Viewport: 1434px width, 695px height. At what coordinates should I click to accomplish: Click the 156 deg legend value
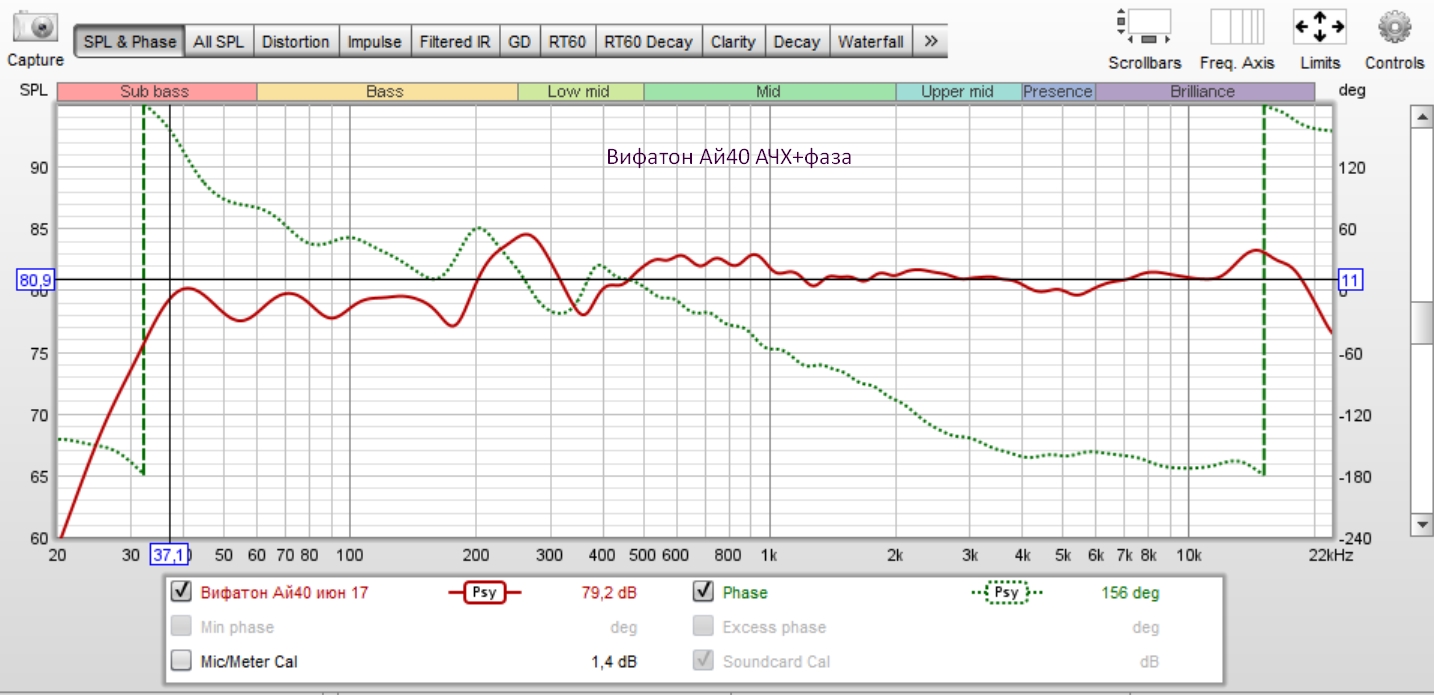[1130, 593]
